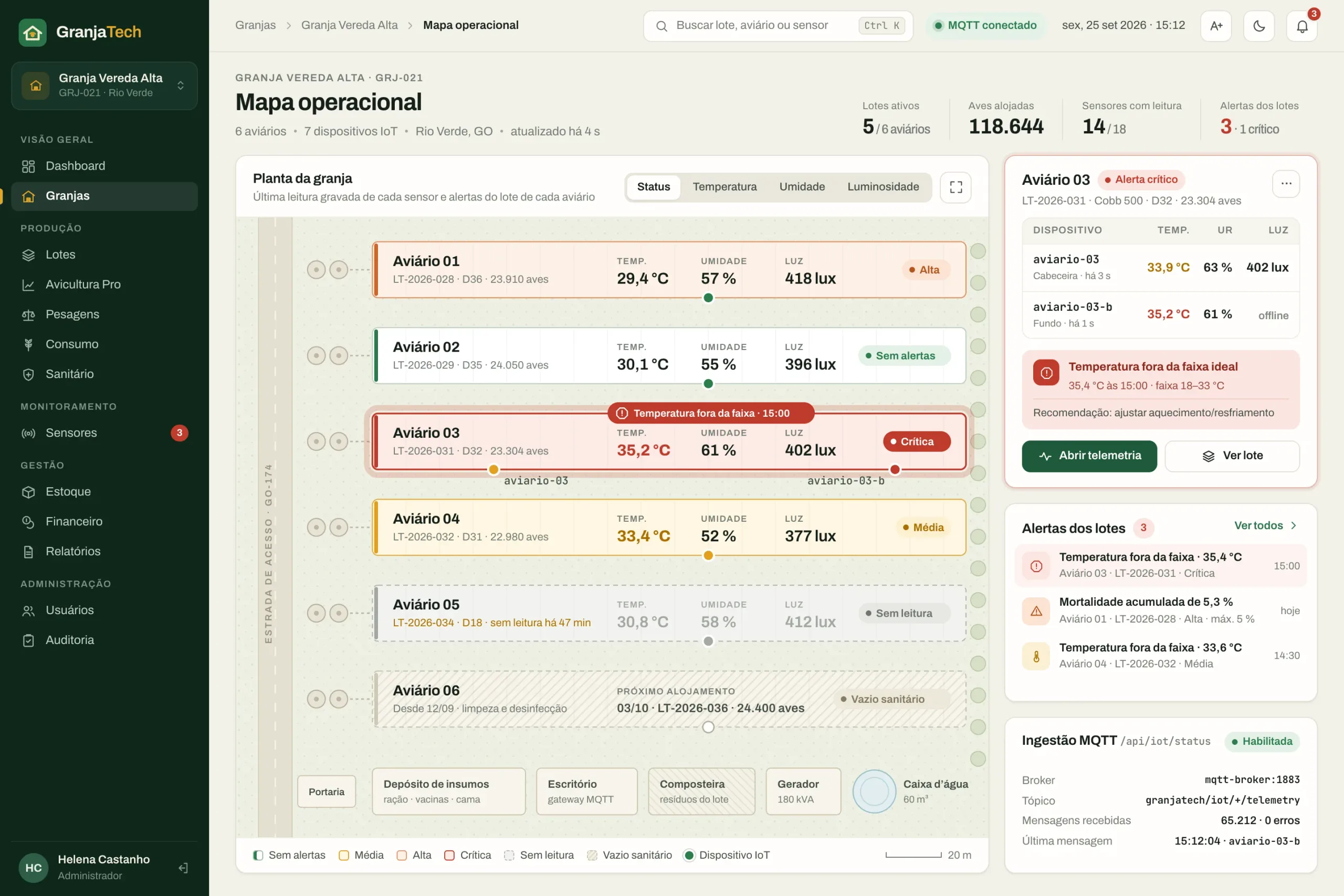
Task: Open Sensores monitoring page
Action: click(x=104, y=433)
